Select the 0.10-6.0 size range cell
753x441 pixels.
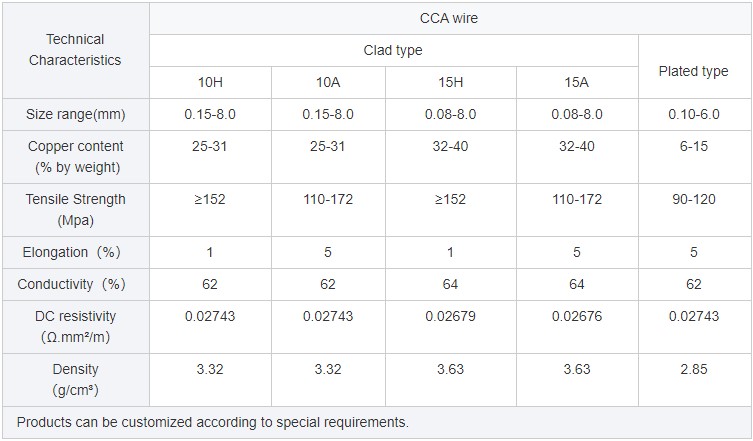click(x=693, y=115)
